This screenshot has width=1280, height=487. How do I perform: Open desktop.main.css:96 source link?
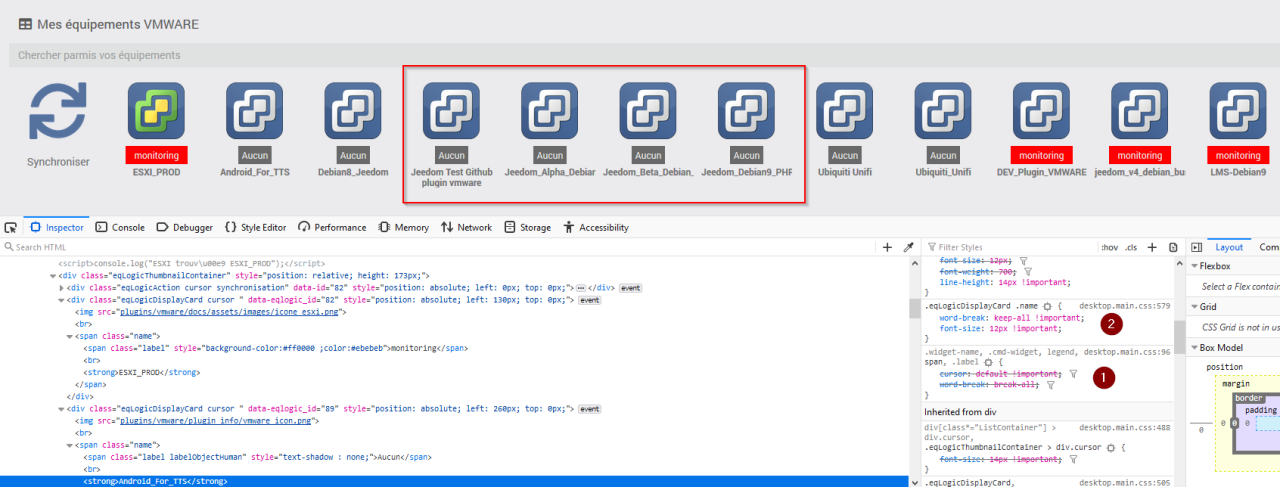[x=1127, y=351]
